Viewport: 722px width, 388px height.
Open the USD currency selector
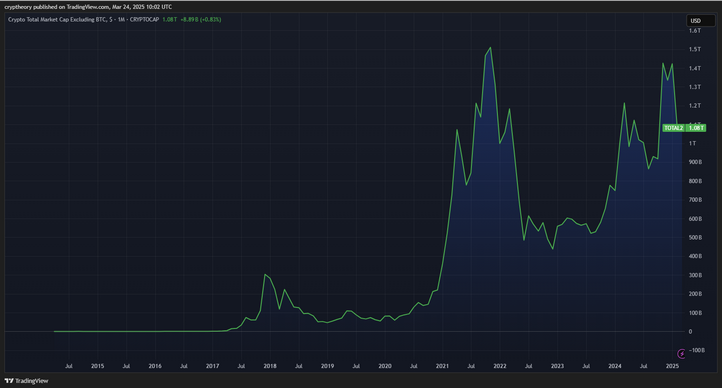[x=700, y=21]
